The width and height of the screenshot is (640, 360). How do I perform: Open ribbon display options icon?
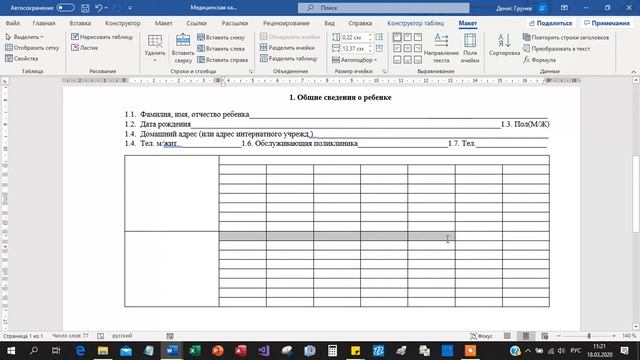(564, 8)
